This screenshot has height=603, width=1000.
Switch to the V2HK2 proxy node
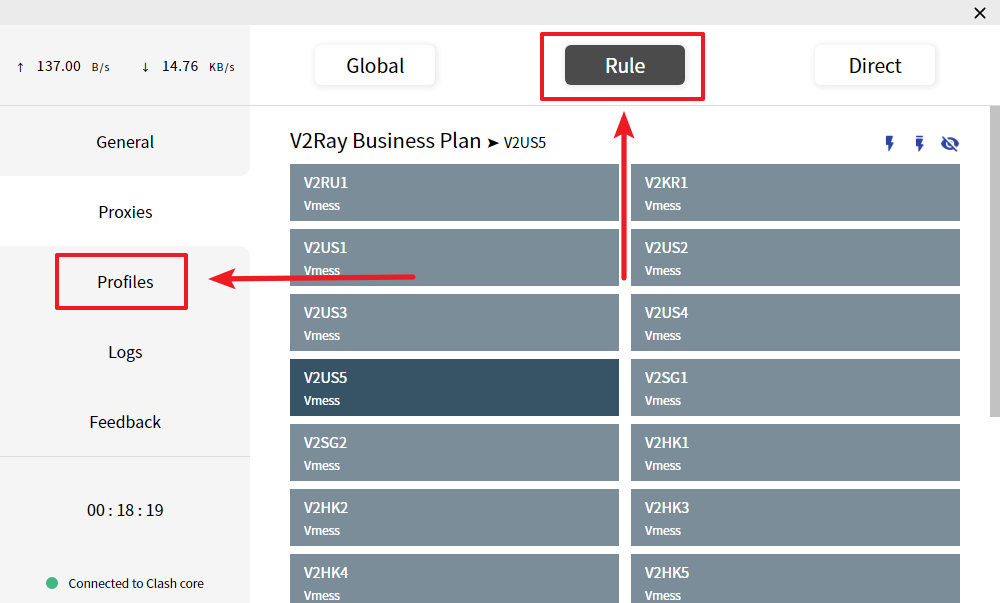point(454,518)
